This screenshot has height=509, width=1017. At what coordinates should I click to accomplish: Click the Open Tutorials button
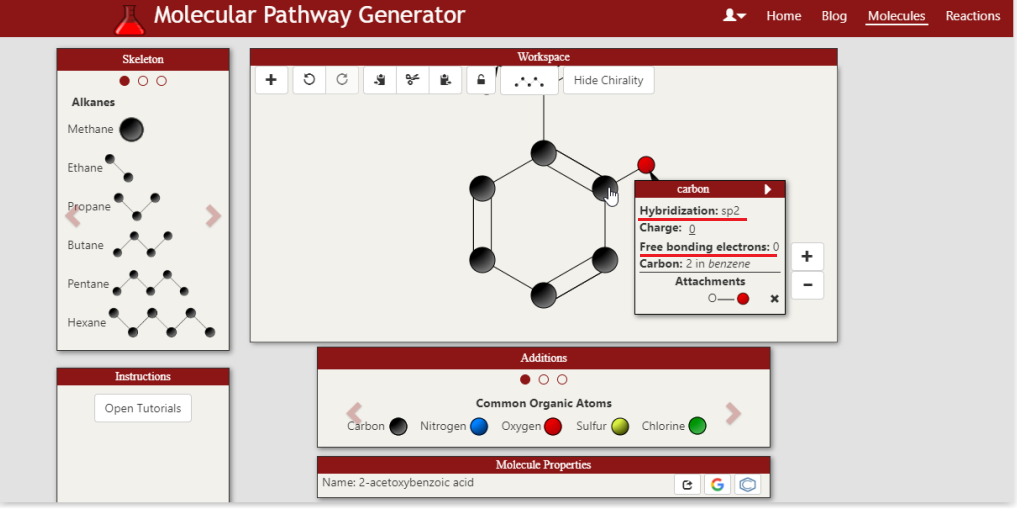click(143, 408)
